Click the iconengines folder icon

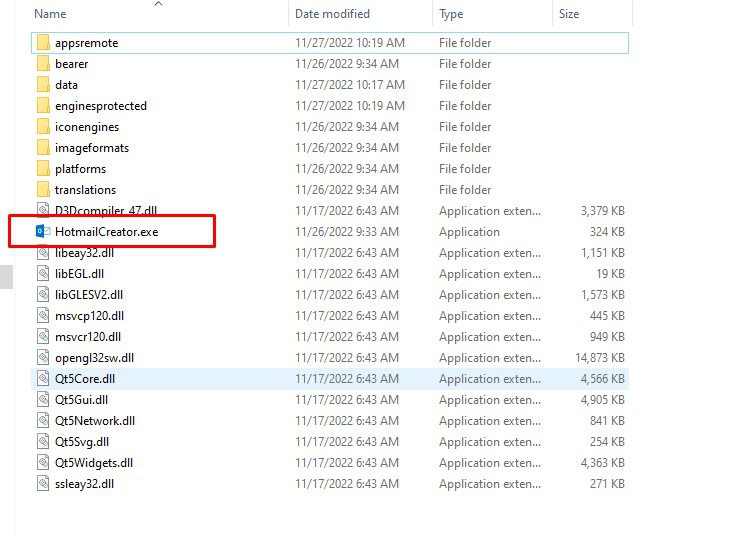pyautogui.click(x=43, y=127)
